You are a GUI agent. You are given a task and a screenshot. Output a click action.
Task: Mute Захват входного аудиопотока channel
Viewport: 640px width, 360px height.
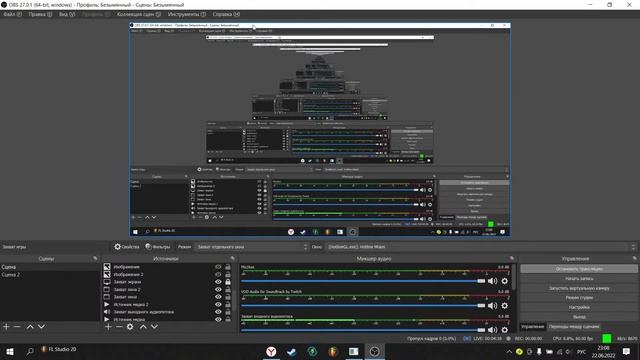tap(493, 329)
